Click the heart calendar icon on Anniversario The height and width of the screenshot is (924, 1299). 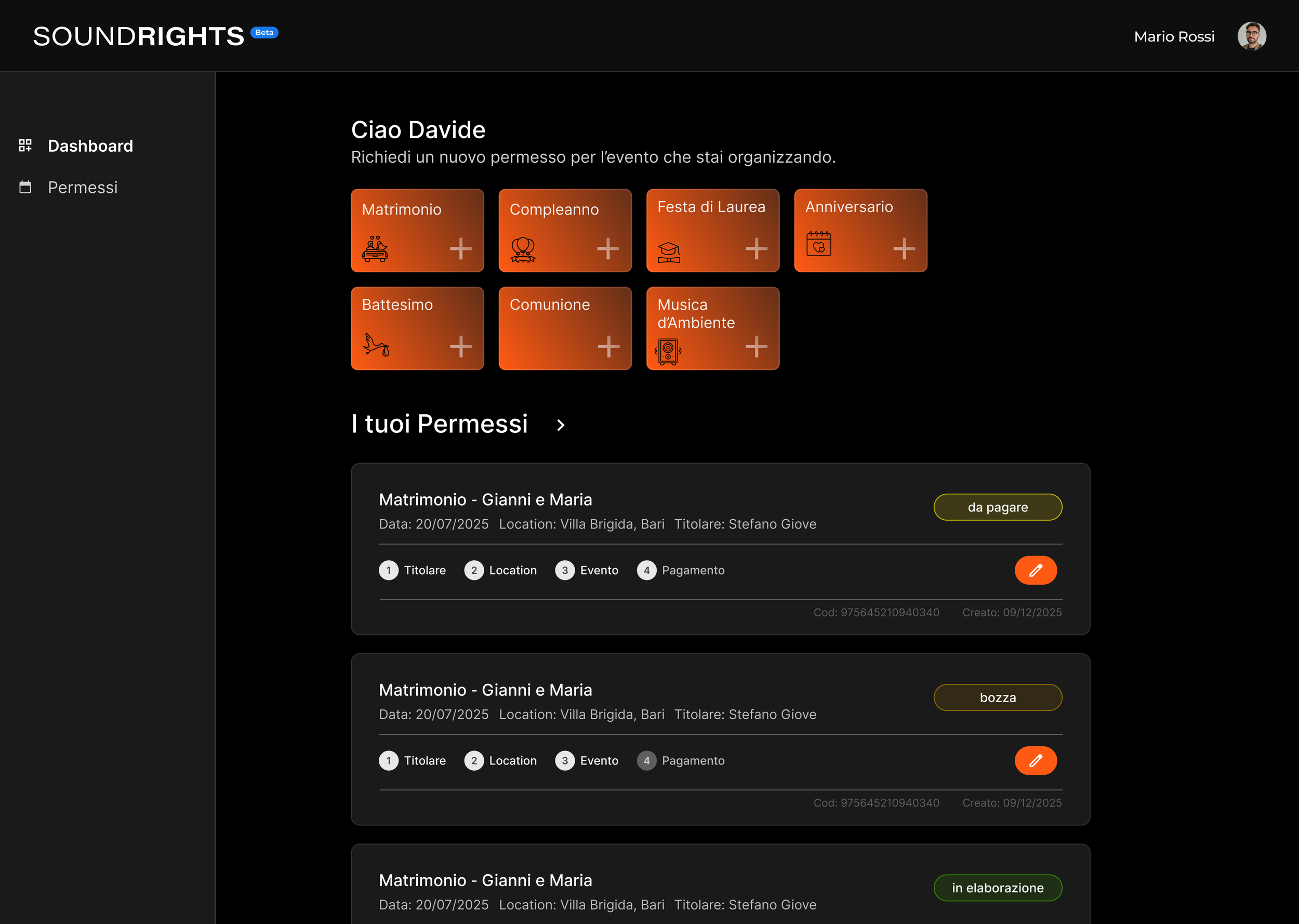pyautogui.click(x=818, y=244)
